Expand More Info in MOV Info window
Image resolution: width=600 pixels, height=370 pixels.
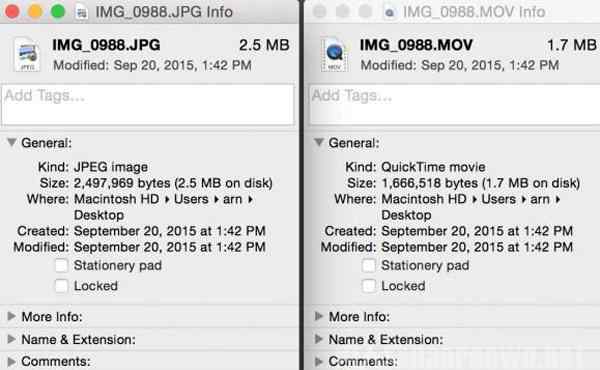pos(319,316)
